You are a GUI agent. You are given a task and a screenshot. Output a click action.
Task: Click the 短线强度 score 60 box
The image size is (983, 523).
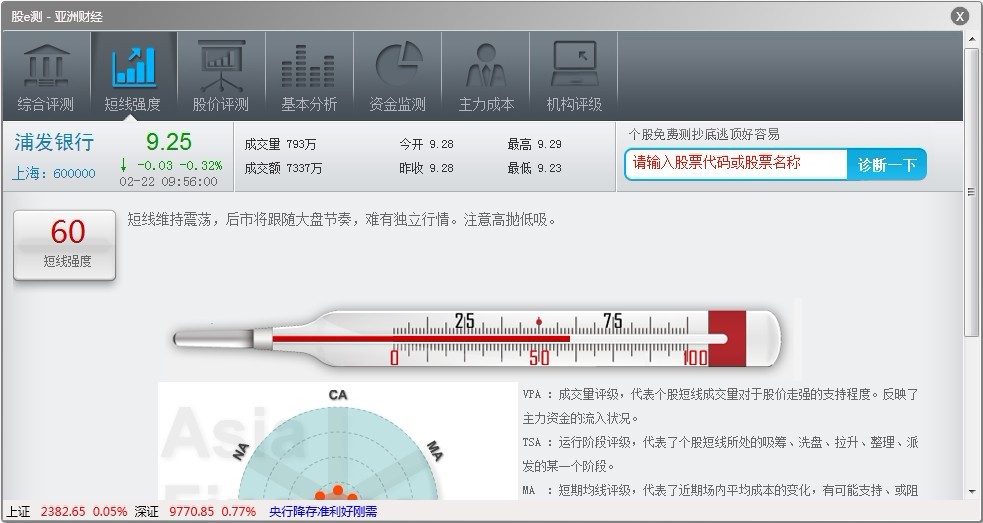[65, 245]
